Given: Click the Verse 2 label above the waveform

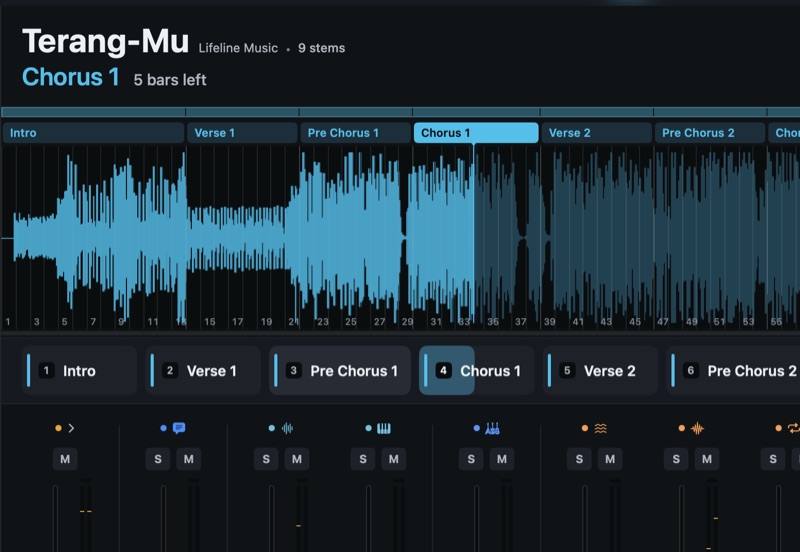Looking at the screenshot, I should click(597, 133).
